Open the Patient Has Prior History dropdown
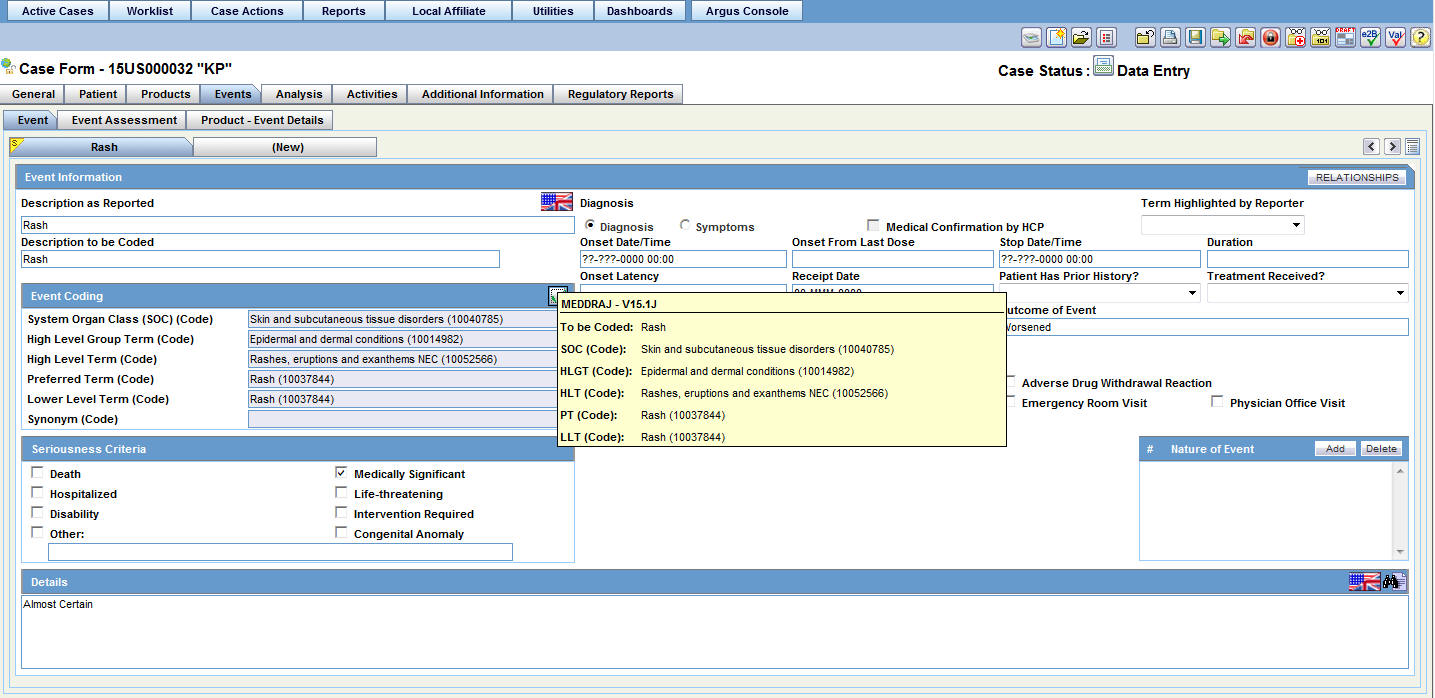1435x698 pixels. (x=1100, y=293)
